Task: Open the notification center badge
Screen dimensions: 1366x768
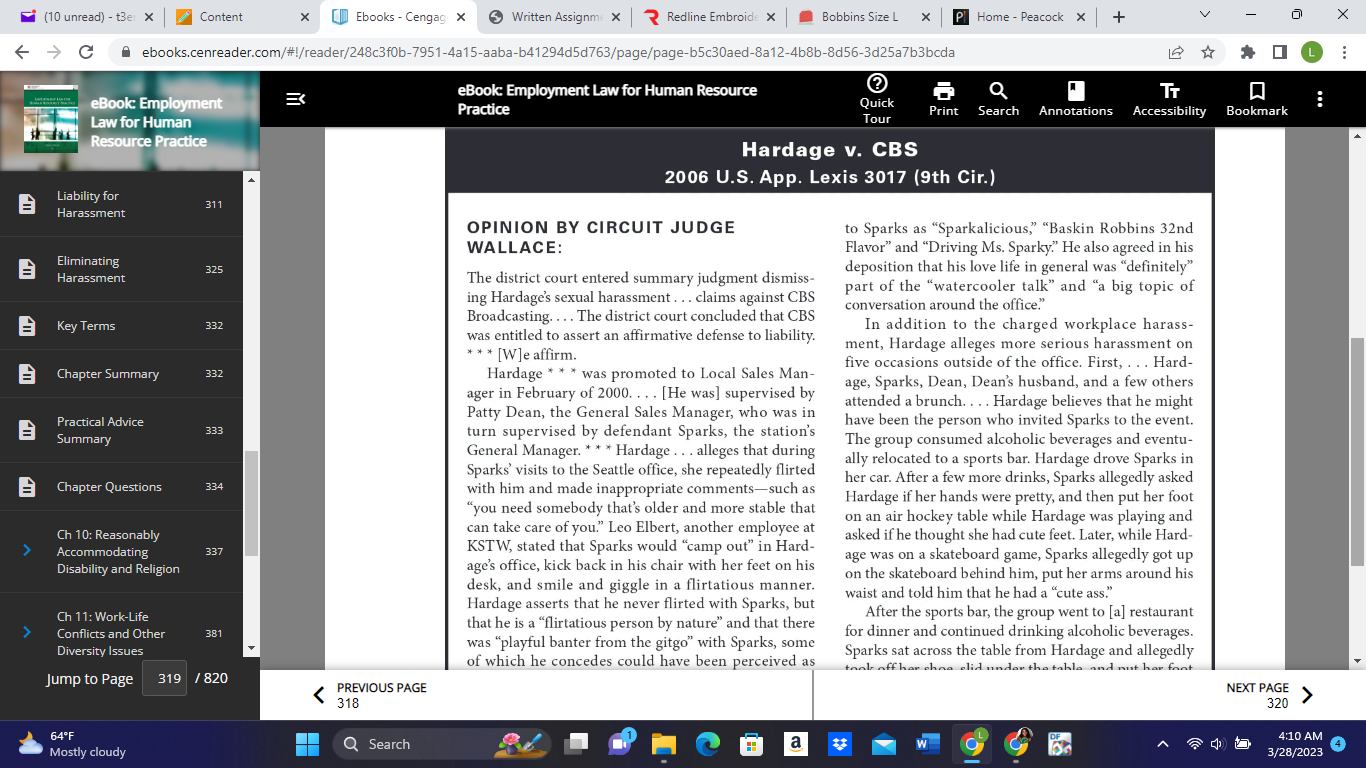Action: coord(1338,744)
